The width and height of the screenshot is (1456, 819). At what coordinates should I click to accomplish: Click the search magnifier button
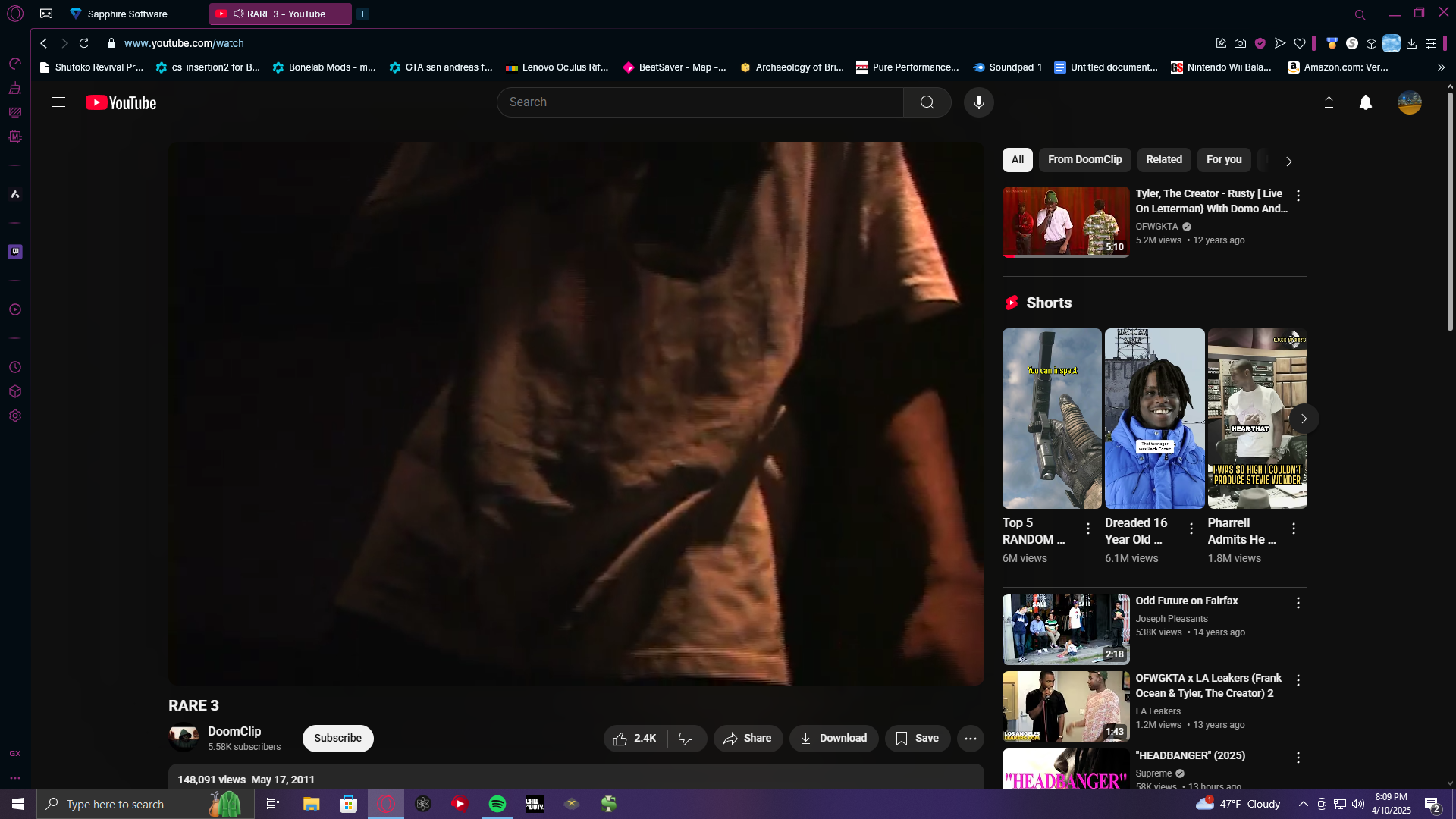[x=927, y=102]
